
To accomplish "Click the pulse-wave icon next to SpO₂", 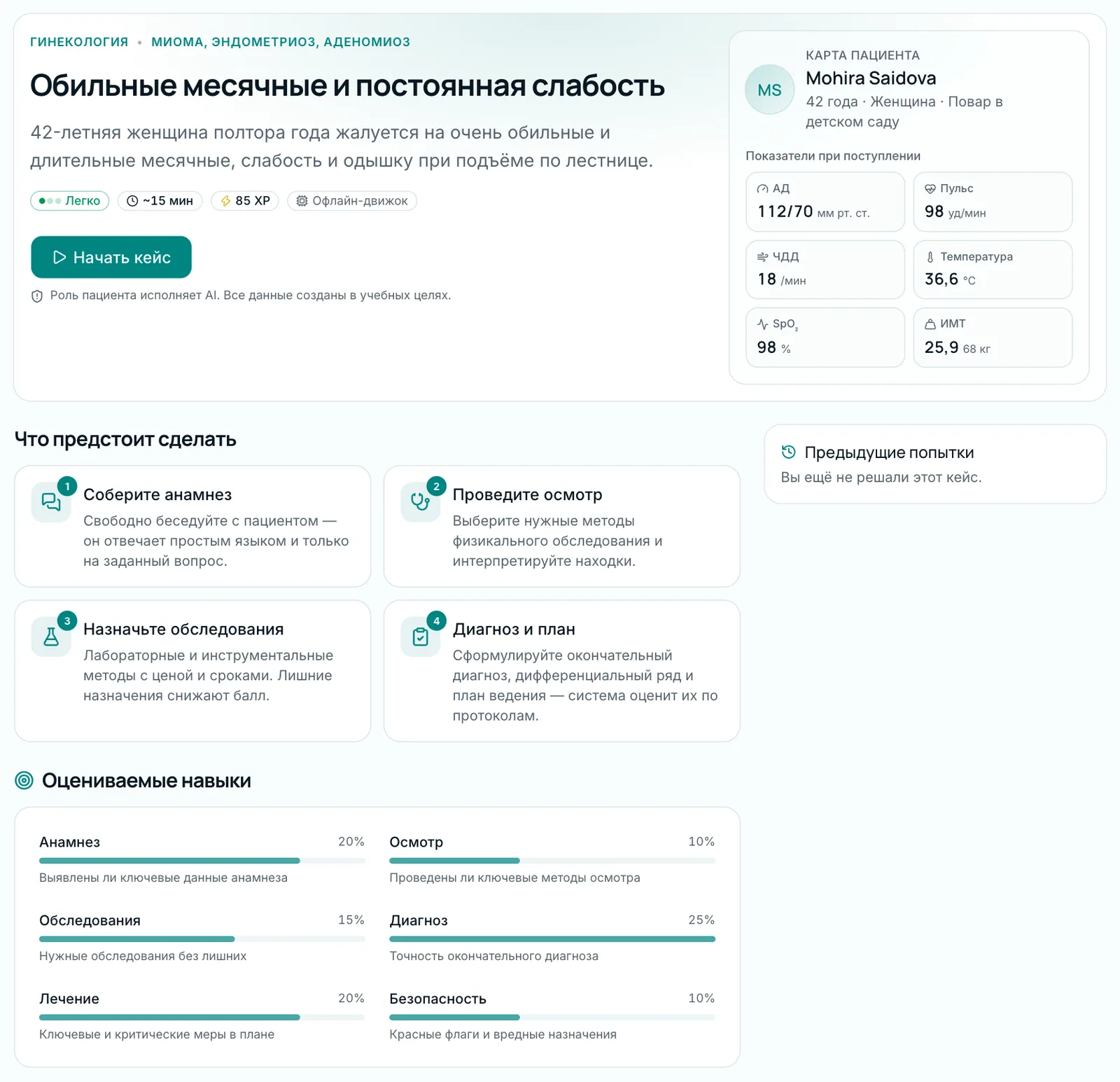I will pos(763,324).
